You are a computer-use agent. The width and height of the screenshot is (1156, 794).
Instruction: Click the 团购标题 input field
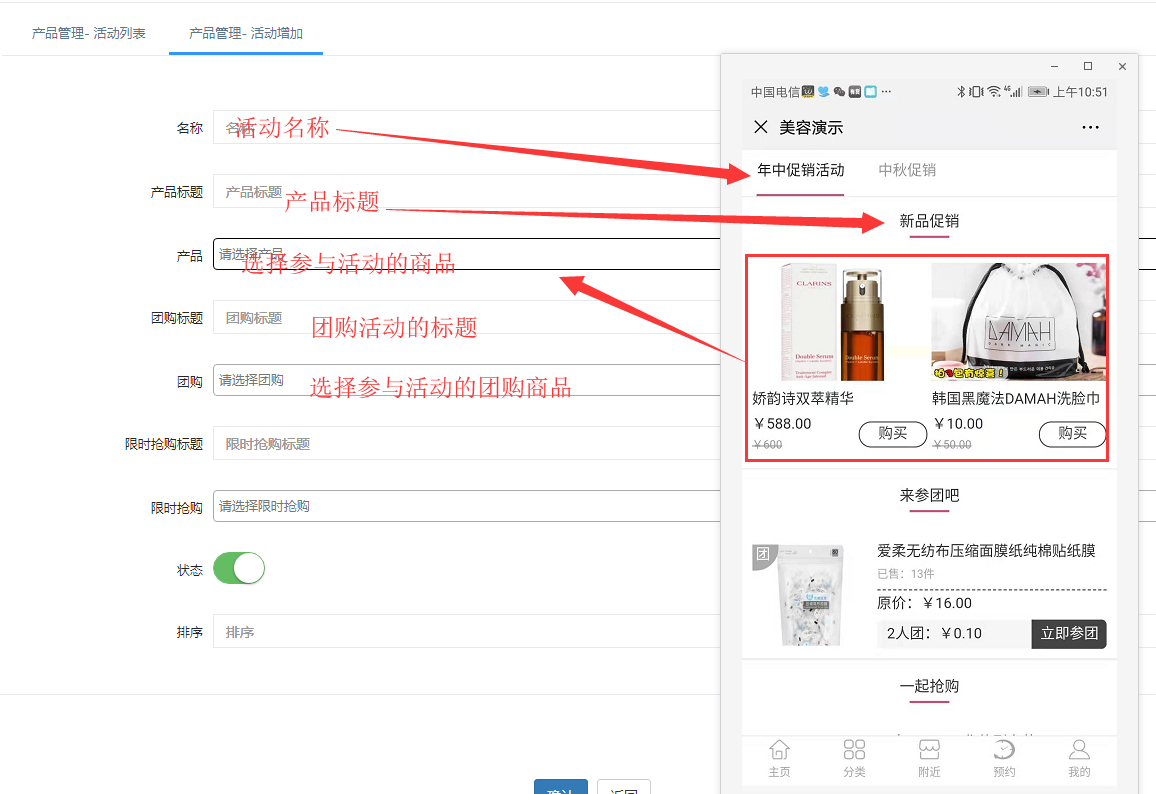pos(467,318)
